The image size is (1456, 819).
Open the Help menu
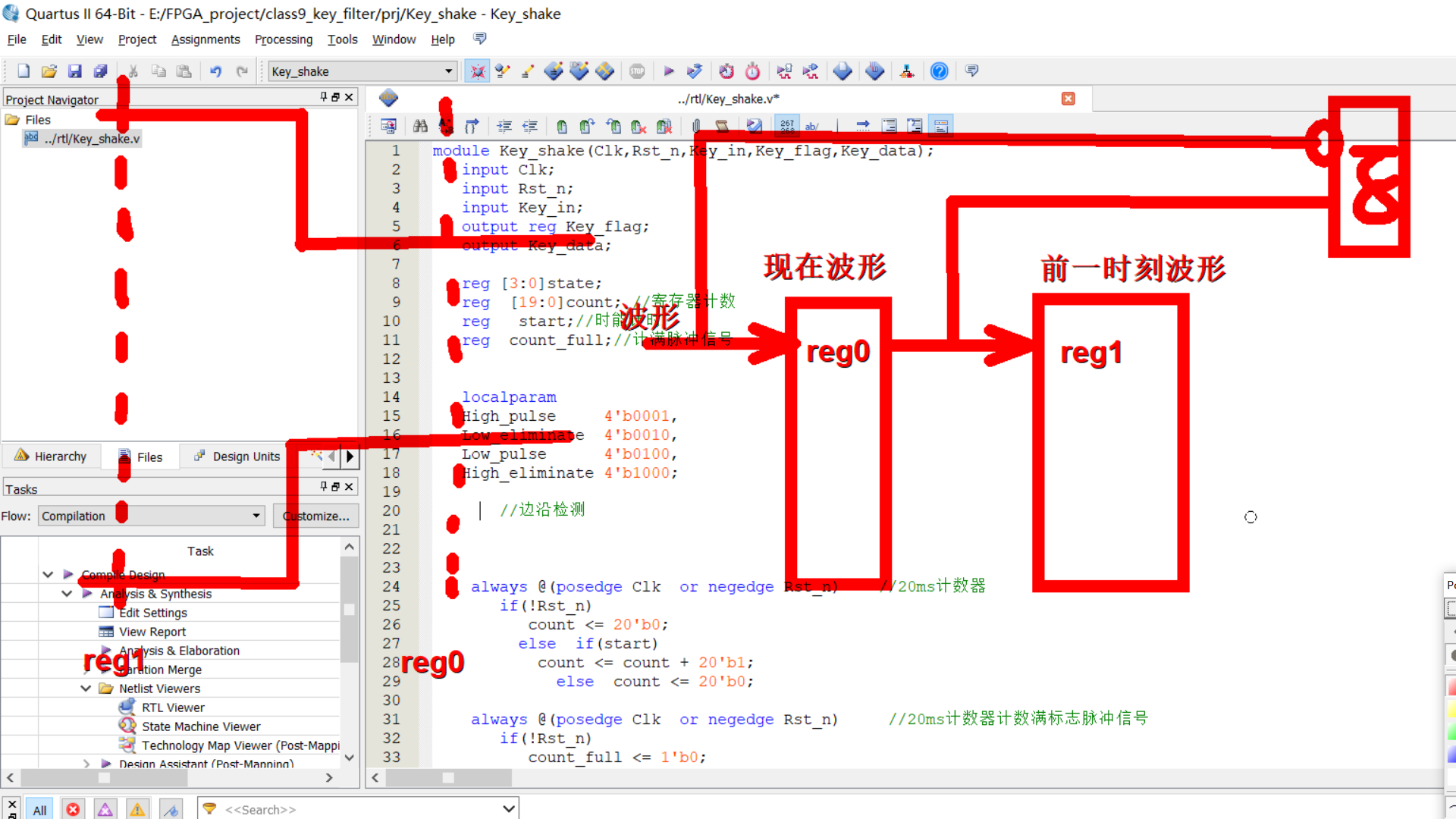coord(443,39)
